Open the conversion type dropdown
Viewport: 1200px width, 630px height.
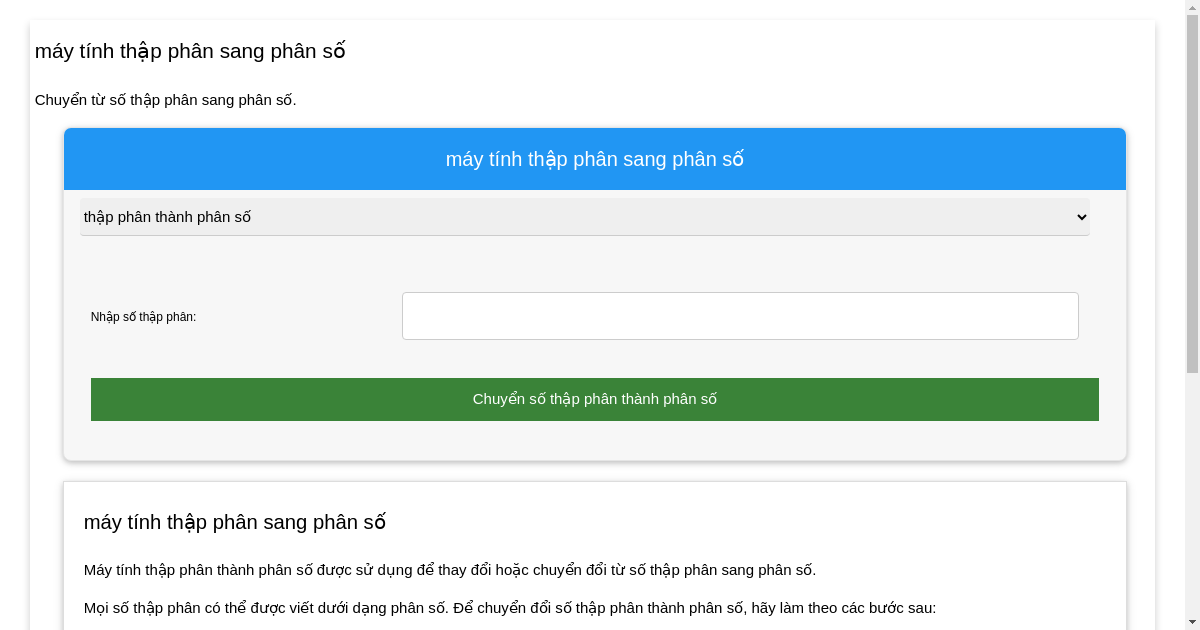584,217
